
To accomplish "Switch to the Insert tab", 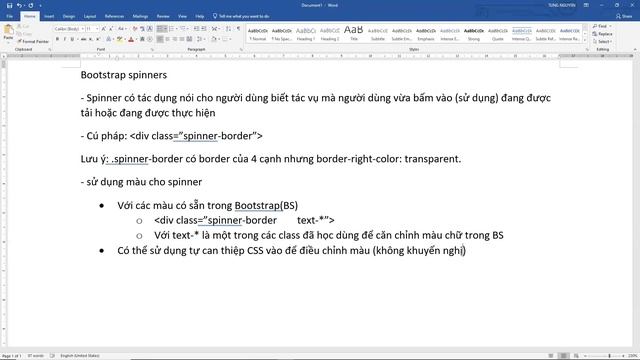I will point(49,16).
